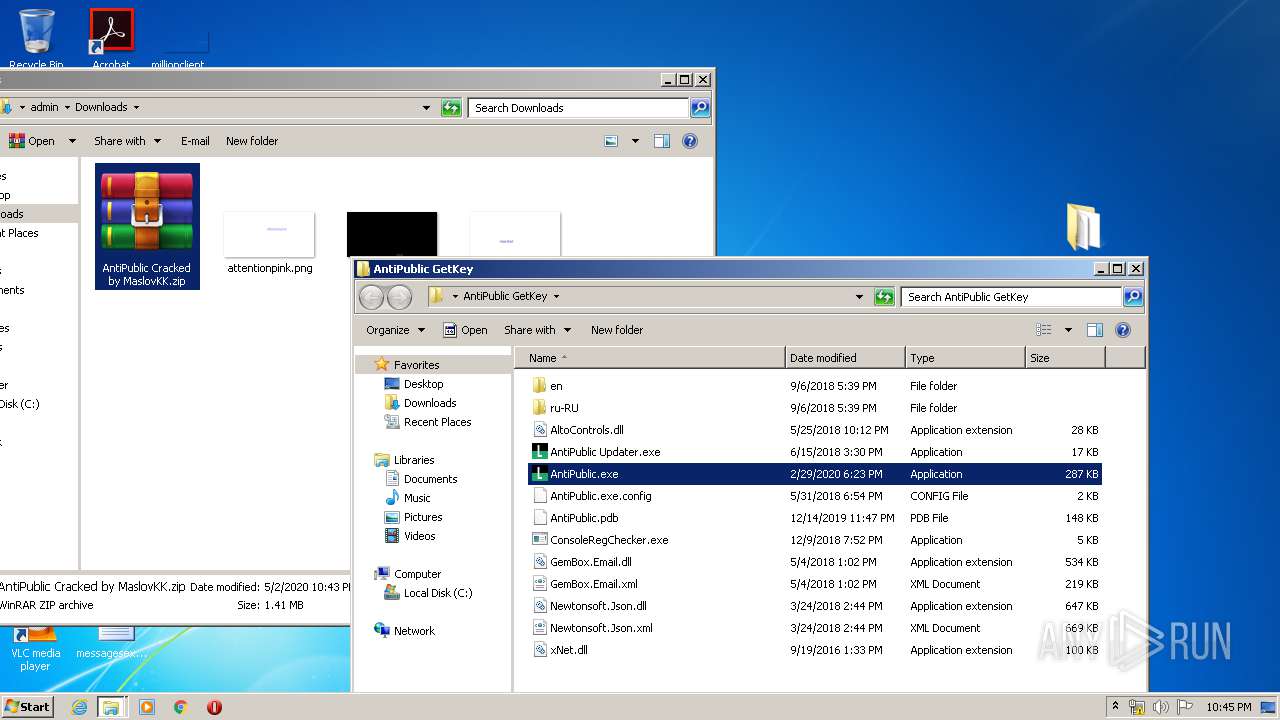Screen dimensions: 1280x720
Task: Create New folder in AntiPublic GetKey
Action: tap(617, 330)
